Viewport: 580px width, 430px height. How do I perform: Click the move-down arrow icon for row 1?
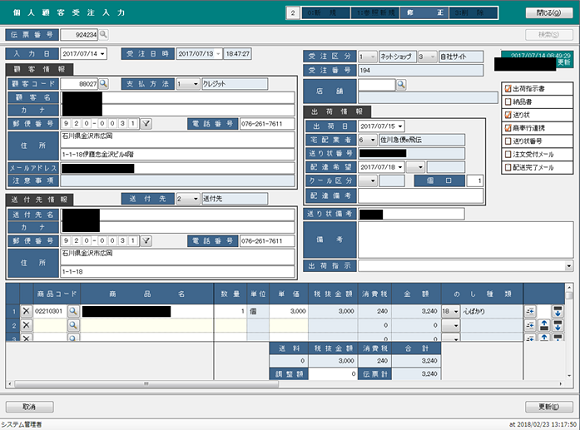point(557,311)
